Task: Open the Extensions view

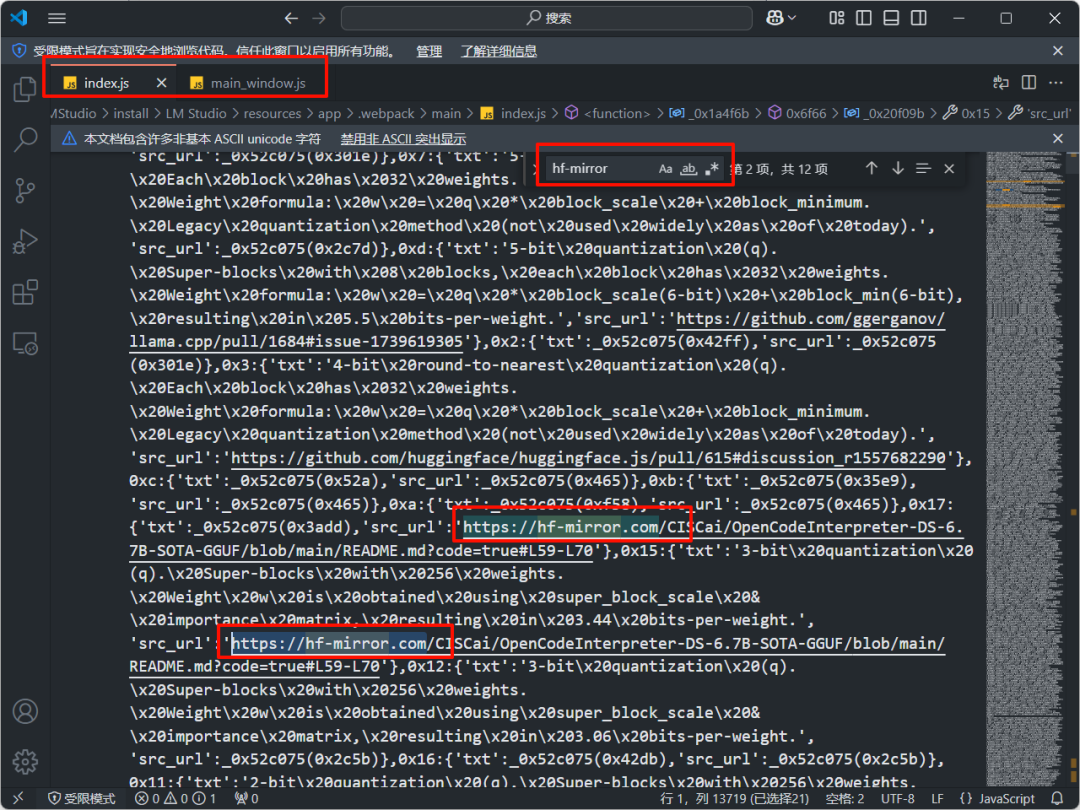Action: 24,292
